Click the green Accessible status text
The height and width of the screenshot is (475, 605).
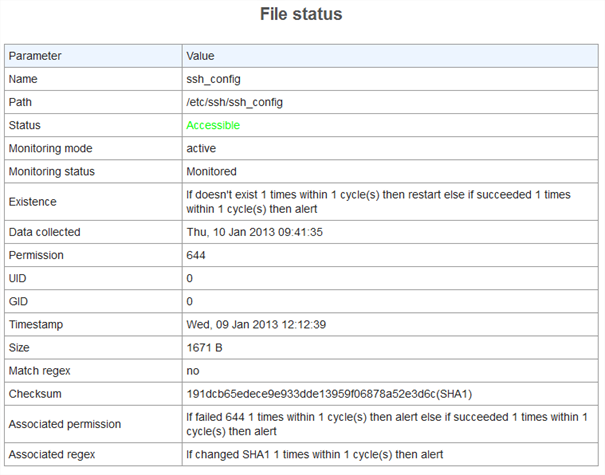point(213,125)
